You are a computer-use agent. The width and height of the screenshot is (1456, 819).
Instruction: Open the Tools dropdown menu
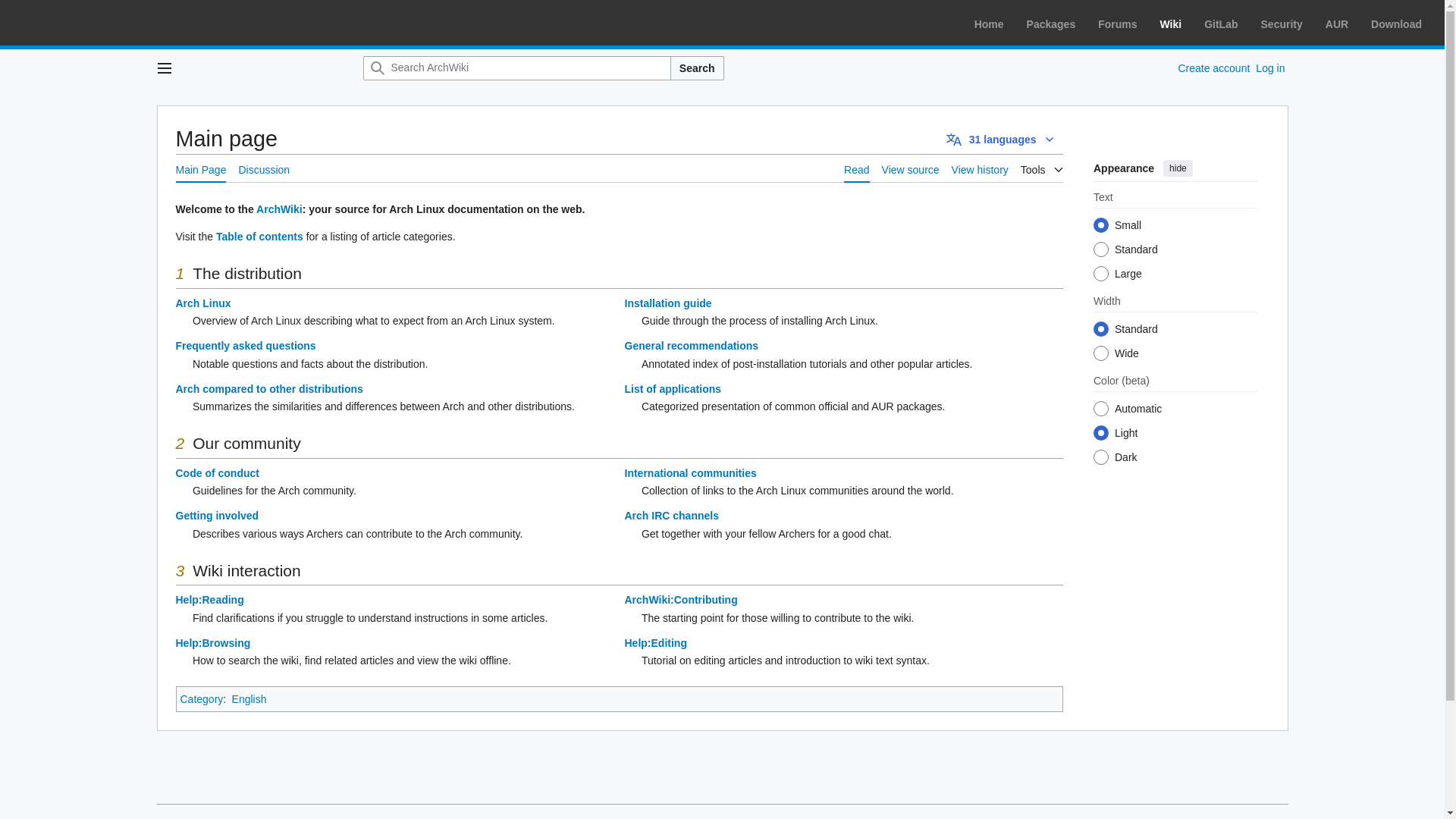tap(1041, 170)
